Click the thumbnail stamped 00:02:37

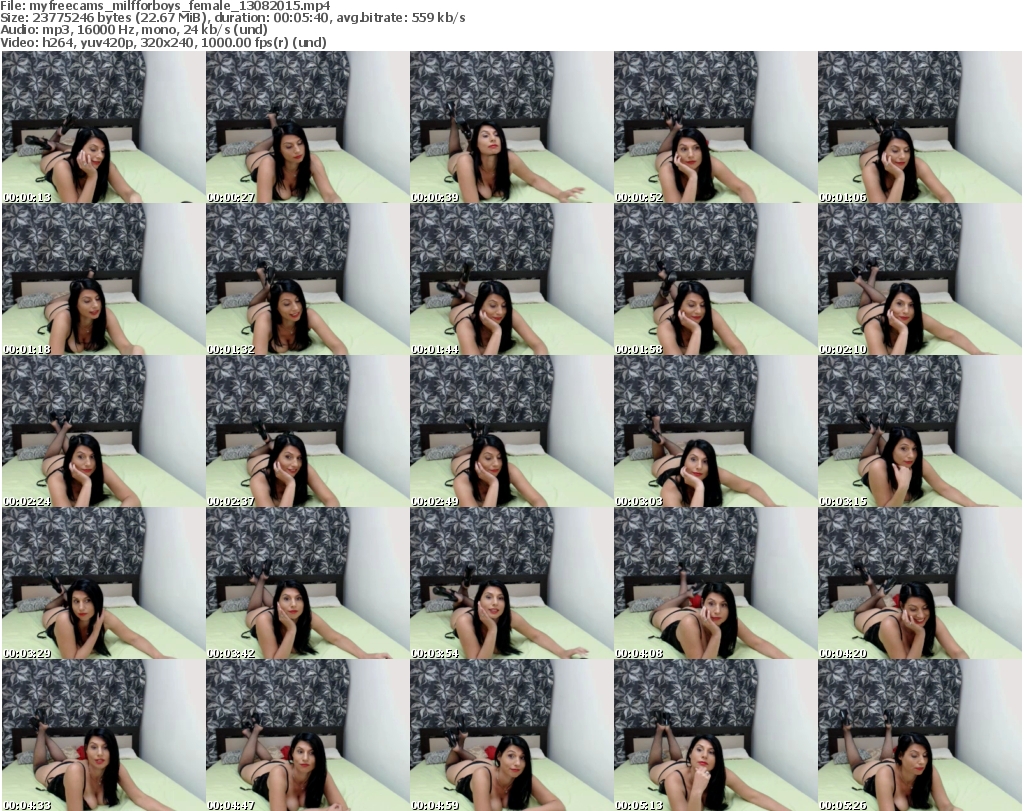[x=308, y=432]
